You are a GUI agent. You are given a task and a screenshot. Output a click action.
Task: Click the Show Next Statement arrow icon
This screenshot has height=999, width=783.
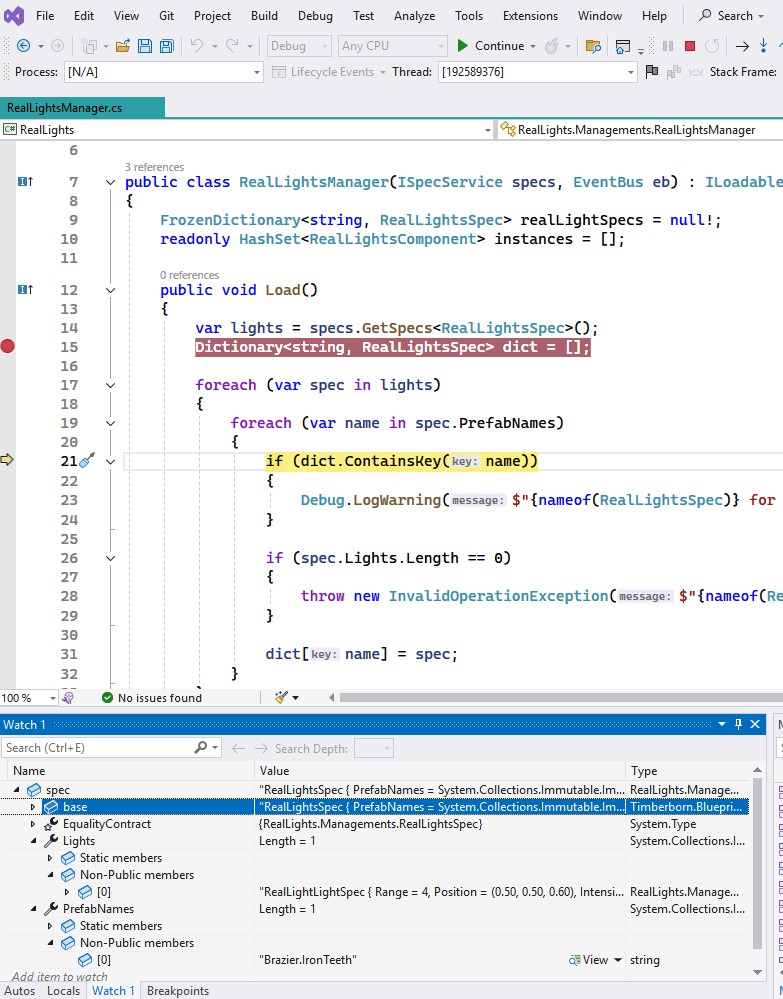point(742,46)
